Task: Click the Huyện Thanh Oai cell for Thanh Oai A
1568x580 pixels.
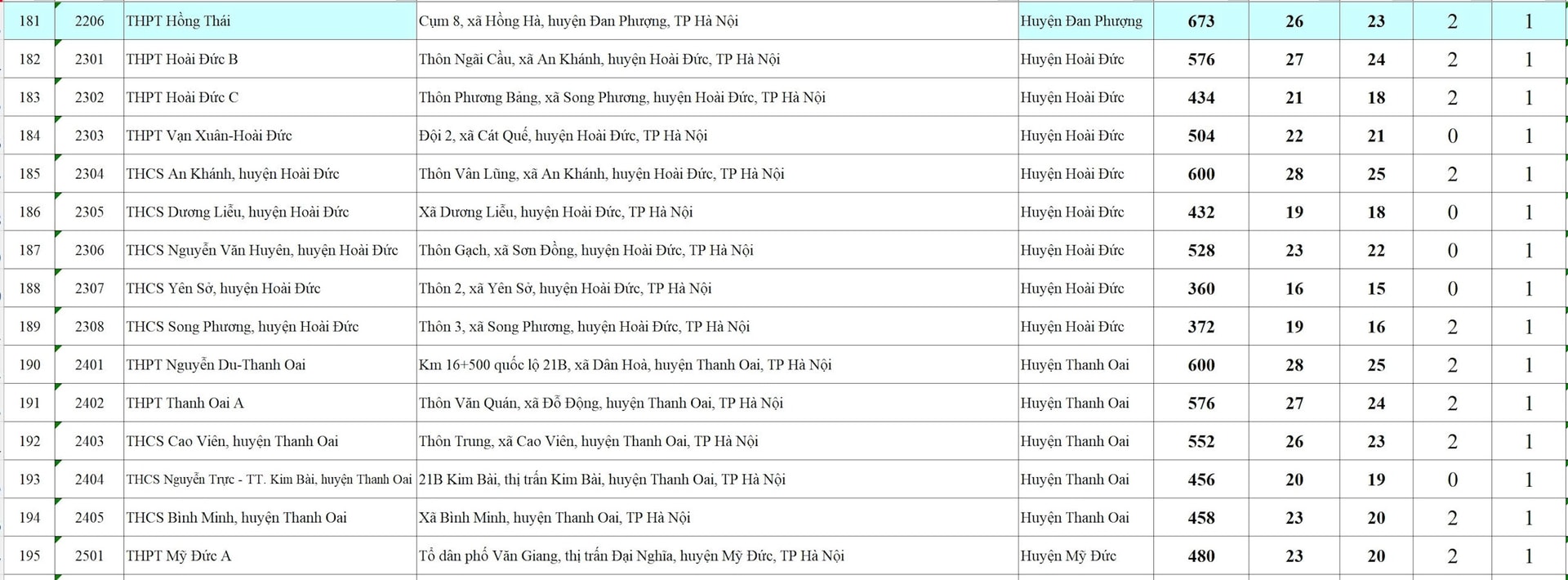Action: [1085, 404]
